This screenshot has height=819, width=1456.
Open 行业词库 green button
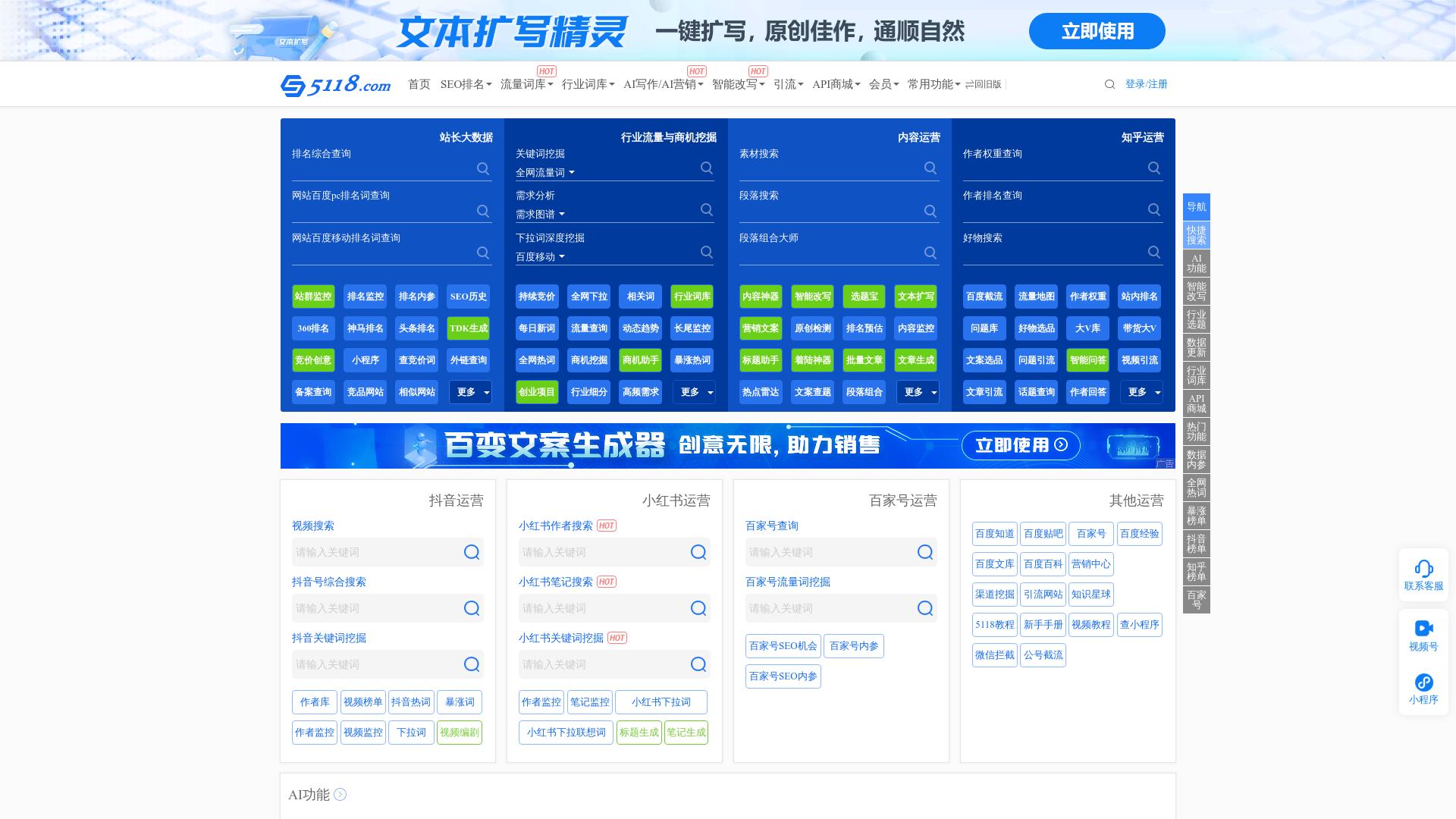[x=692, y=297]
